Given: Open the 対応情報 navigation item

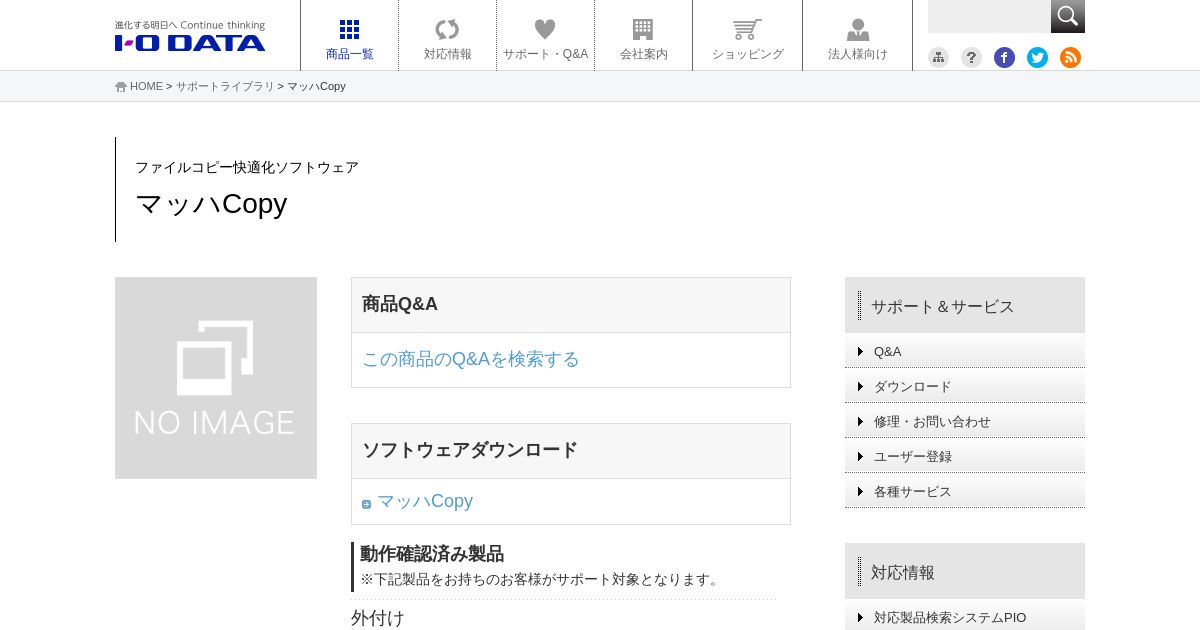Looking at the screenshot, I should click(447, 36).
